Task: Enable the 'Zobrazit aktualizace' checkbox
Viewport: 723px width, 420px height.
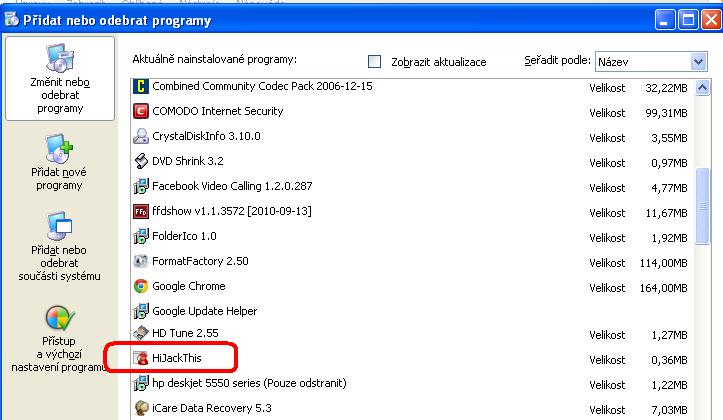Action: coord(374,61)
